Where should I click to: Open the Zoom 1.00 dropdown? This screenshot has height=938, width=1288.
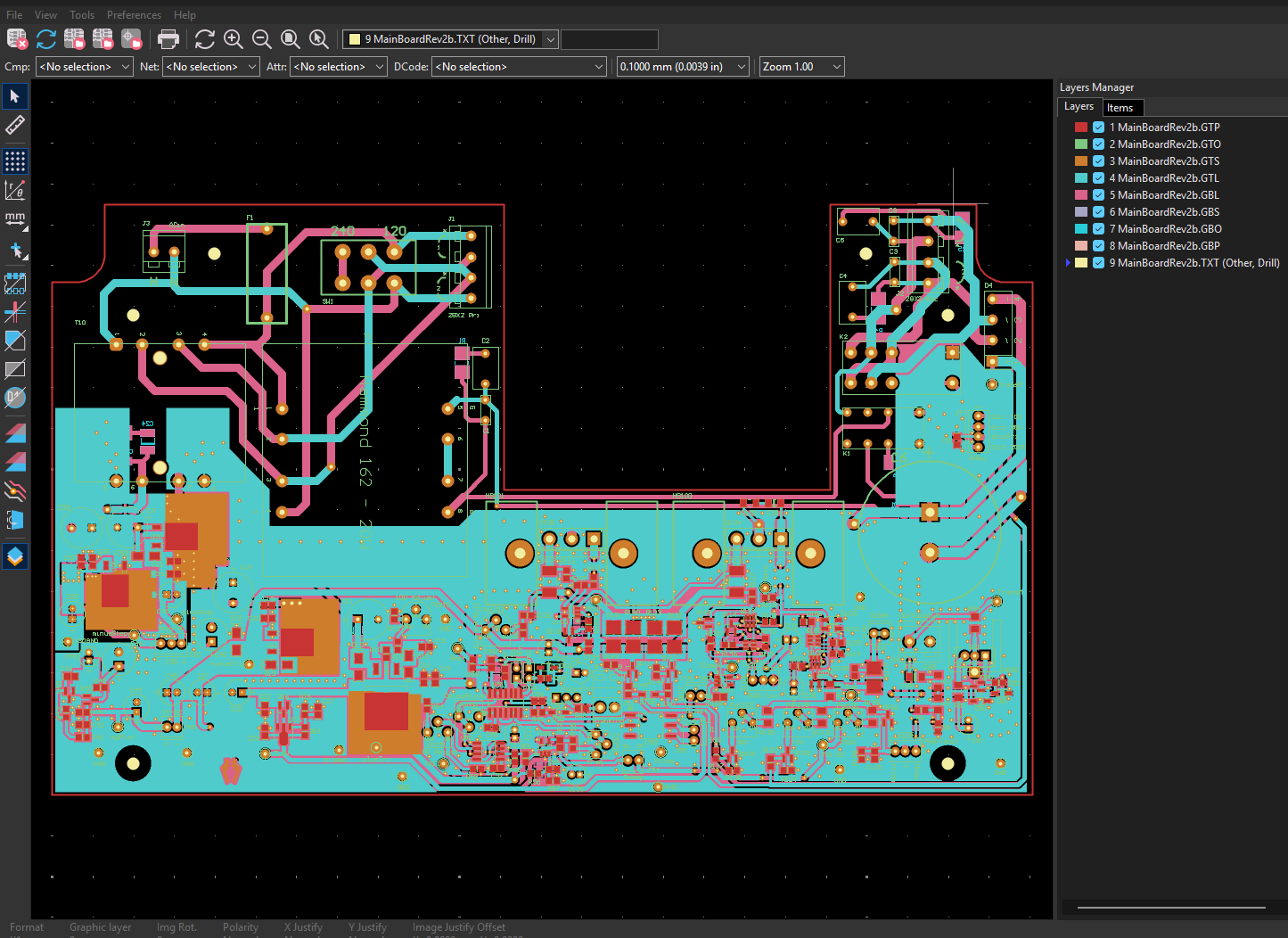[x=801, y=67]
